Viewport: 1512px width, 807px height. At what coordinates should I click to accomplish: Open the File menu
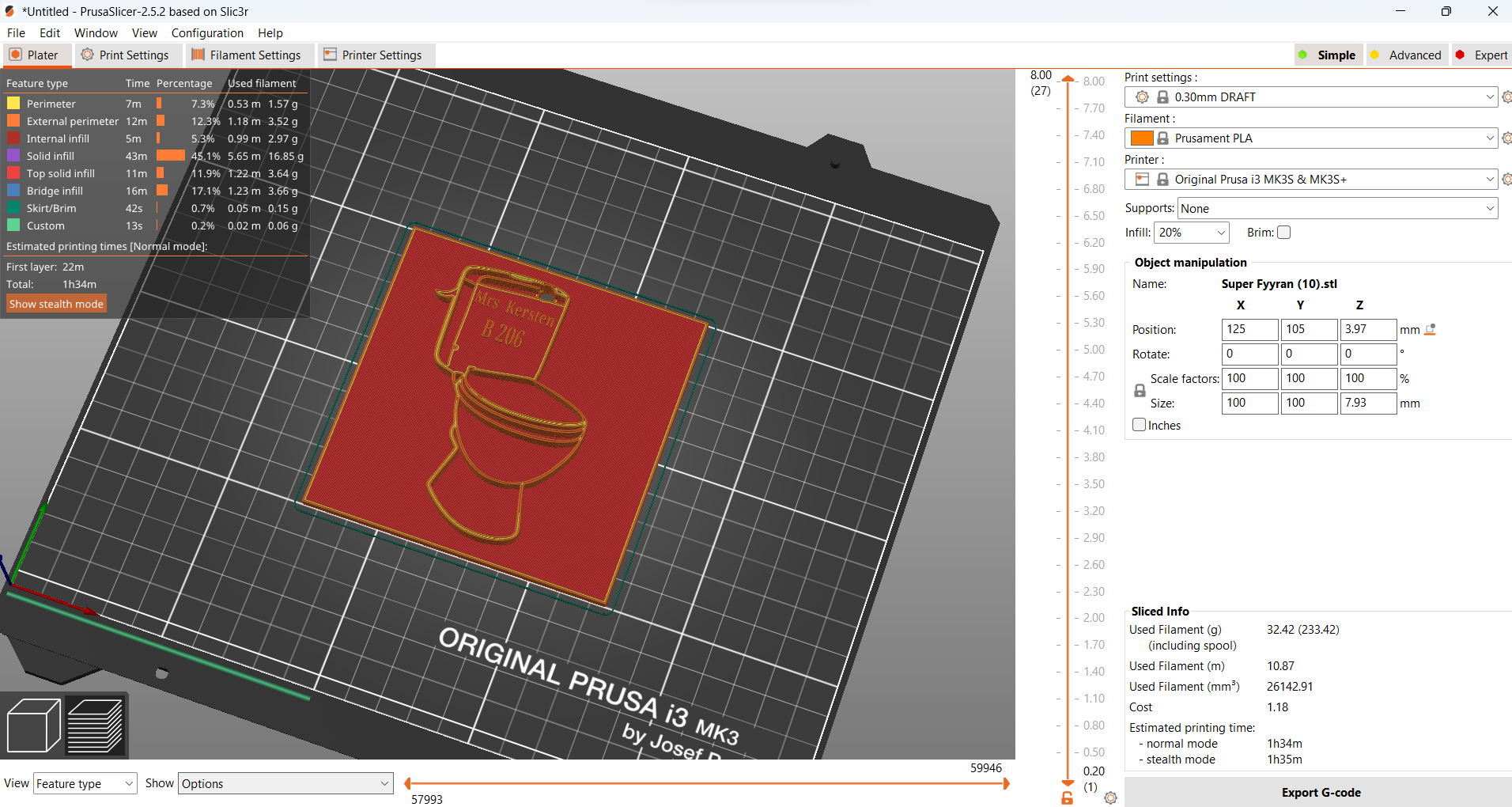click(16, 33)
